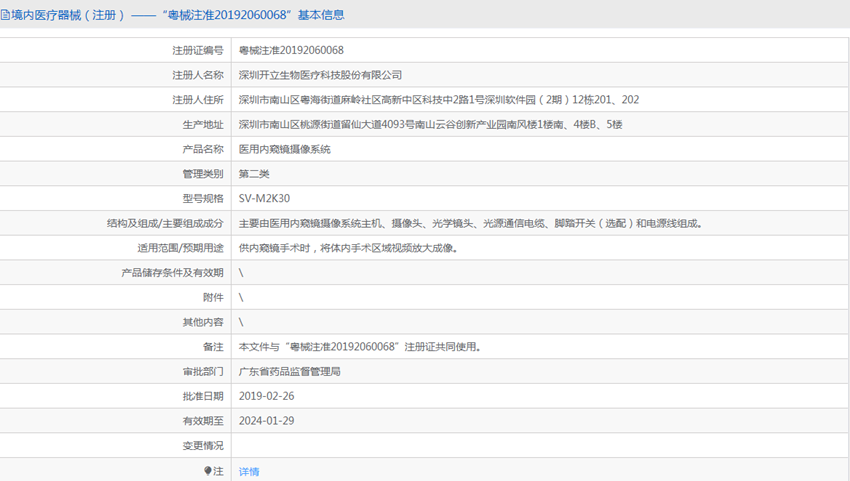This screenshot has height=481, width=850.
Task: Select the intended use text 供内窥镜手术时
Action: click(349, 248)
